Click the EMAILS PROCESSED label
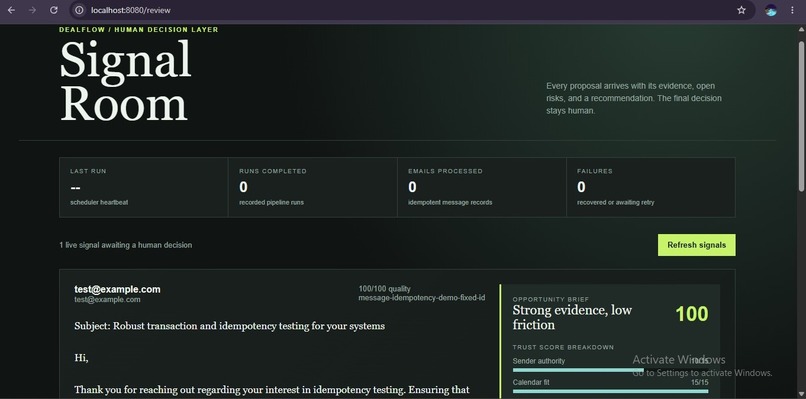Screen dimensions: 806x399 coord(445,171)
